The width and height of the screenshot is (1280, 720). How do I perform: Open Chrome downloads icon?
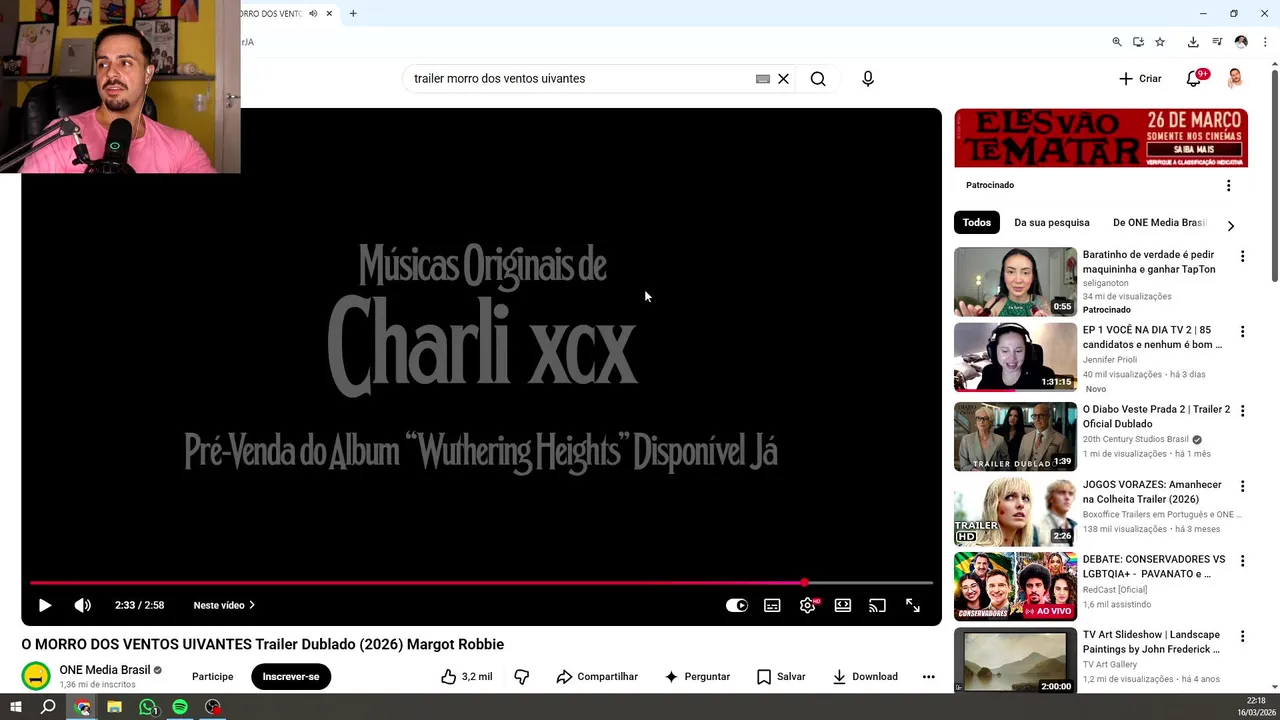pos(1193,42)
